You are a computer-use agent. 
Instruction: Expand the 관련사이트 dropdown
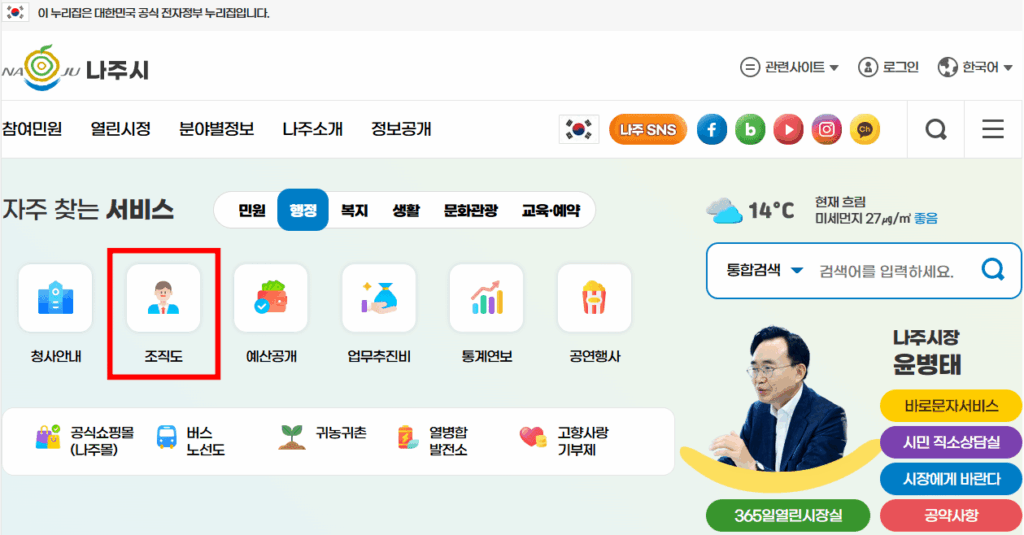pos(790,67)
